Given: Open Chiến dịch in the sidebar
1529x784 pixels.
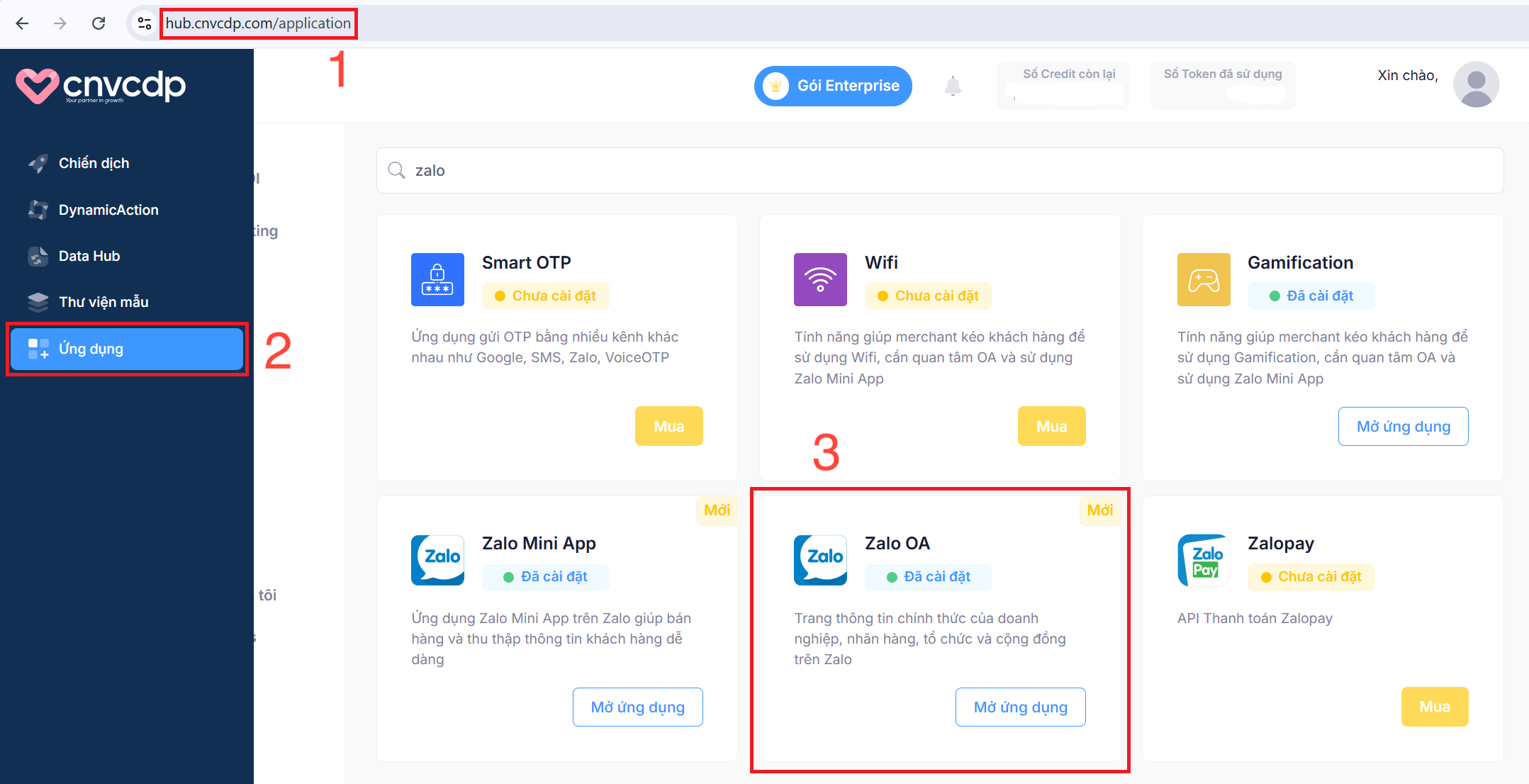Looking at the screenshot, I should [94, 163].
